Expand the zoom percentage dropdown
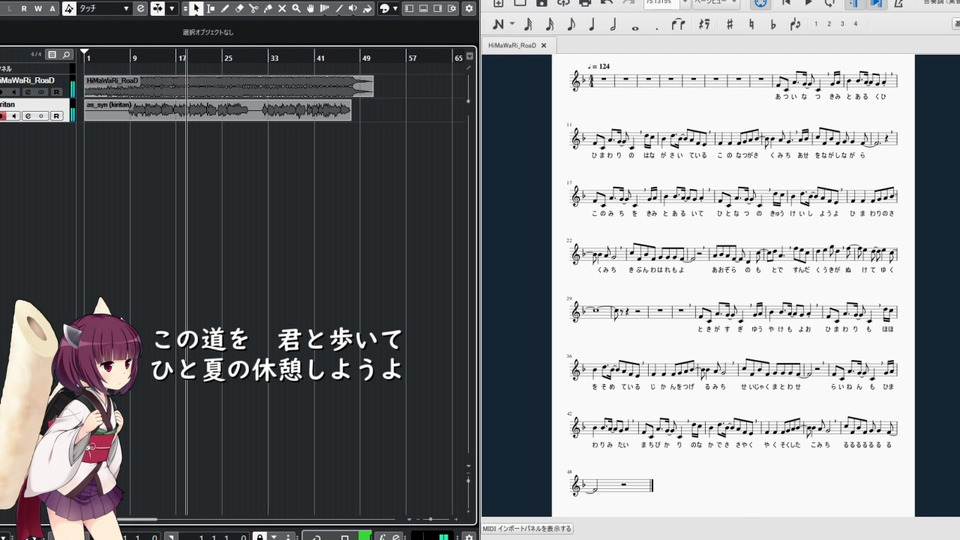This screenshot has height=540, width=960. tap(684, 2)
